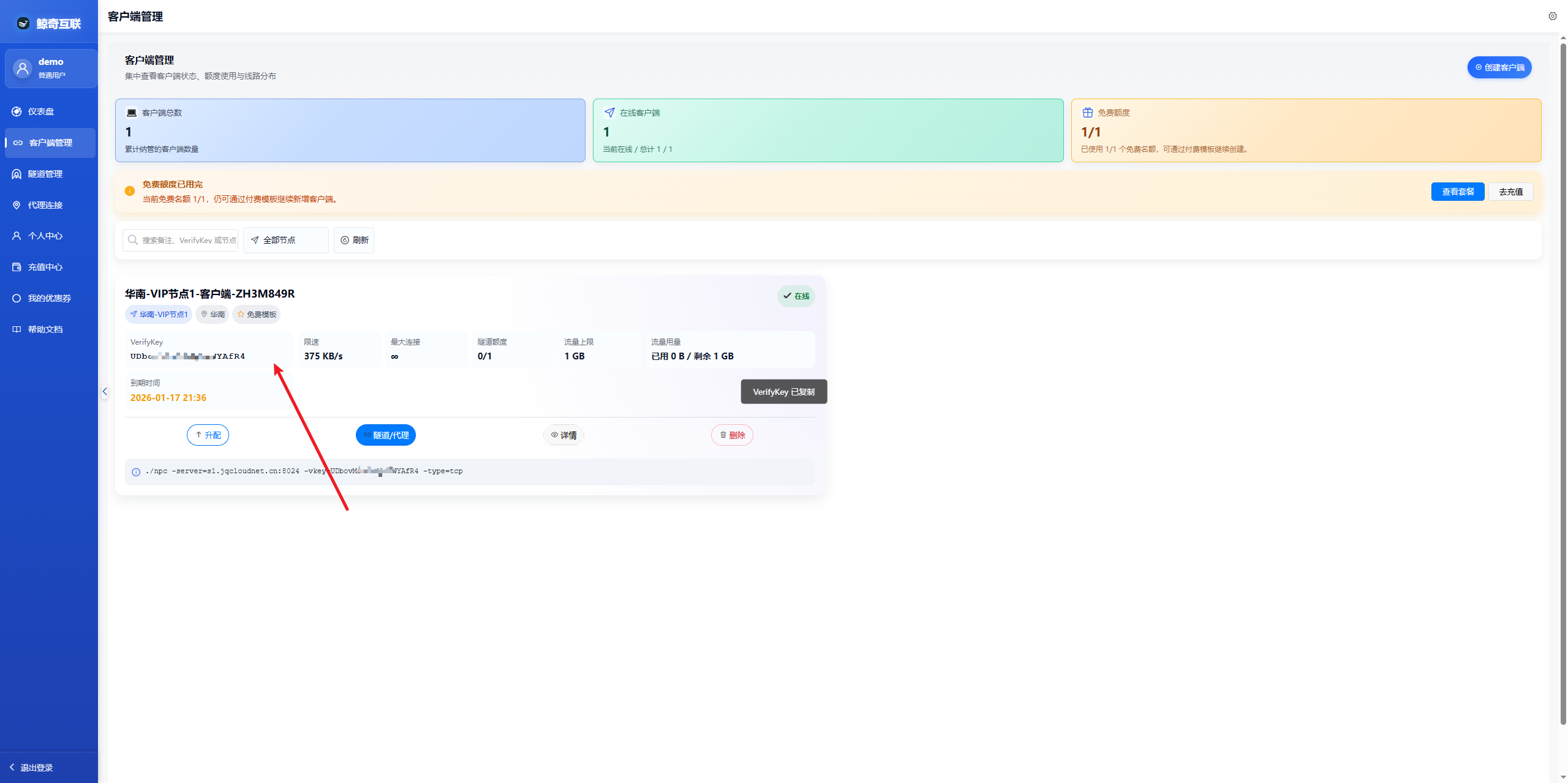Click the info icon beside npc command

(136, 472)
